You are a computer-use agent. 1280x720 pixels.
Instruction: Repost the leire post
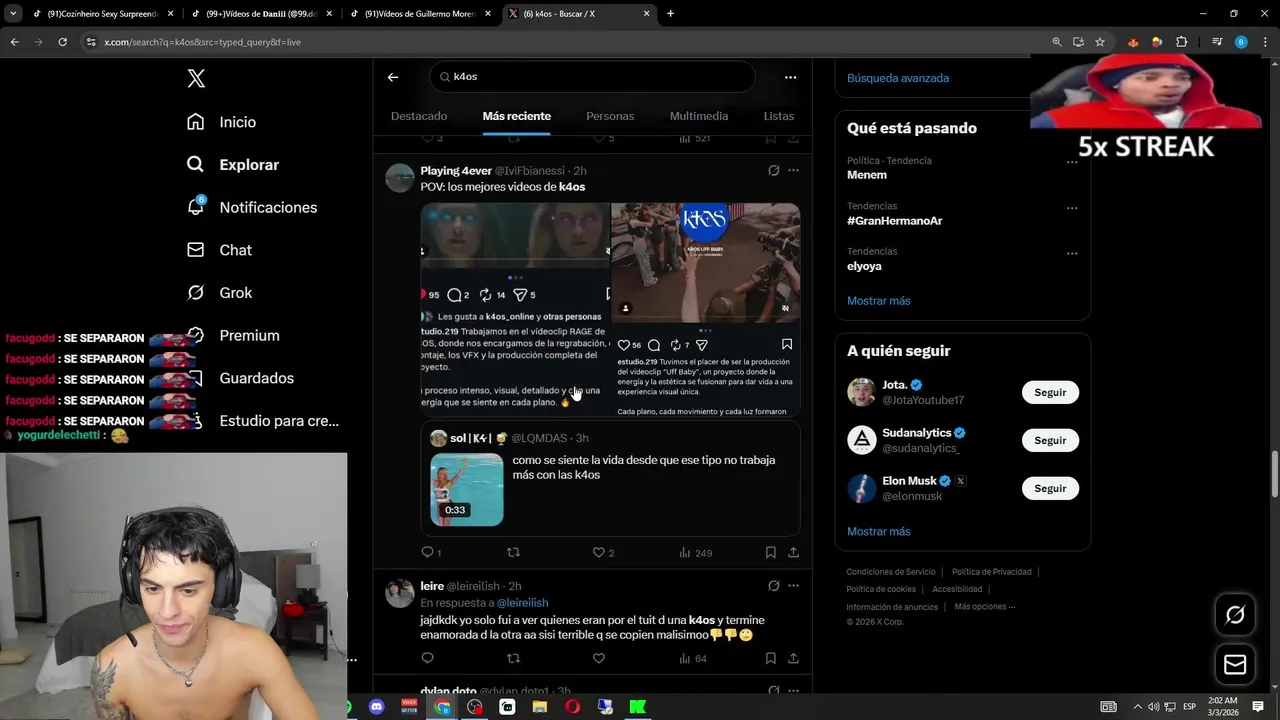513,658
